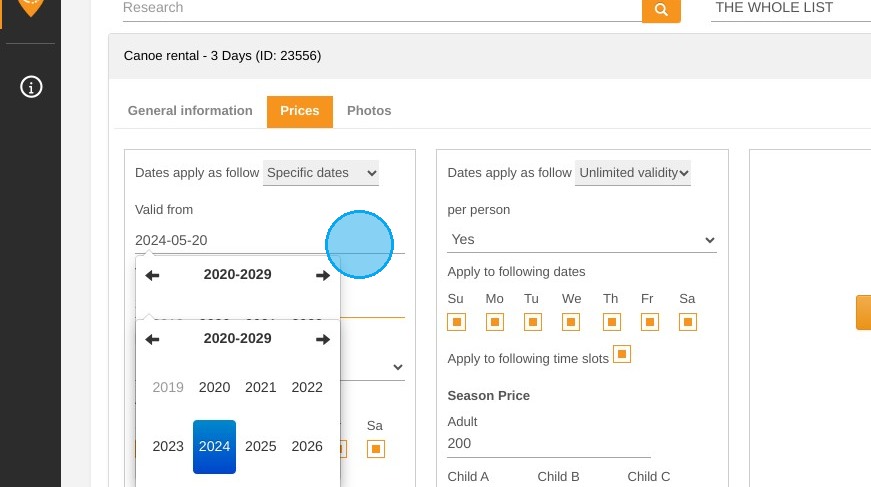Click previous decade arrow in lower calendar
The height and width of the screenshot is (487, 871).
tap(152, 339)
